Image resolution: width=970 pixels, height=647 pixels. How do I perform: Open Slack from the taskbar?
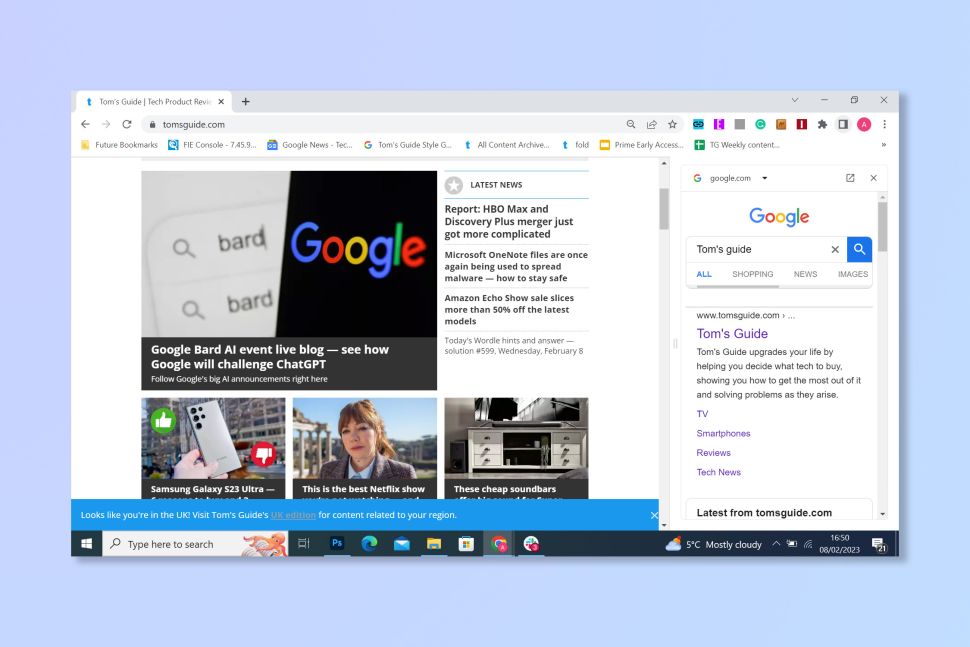click(x=531, y=544)
